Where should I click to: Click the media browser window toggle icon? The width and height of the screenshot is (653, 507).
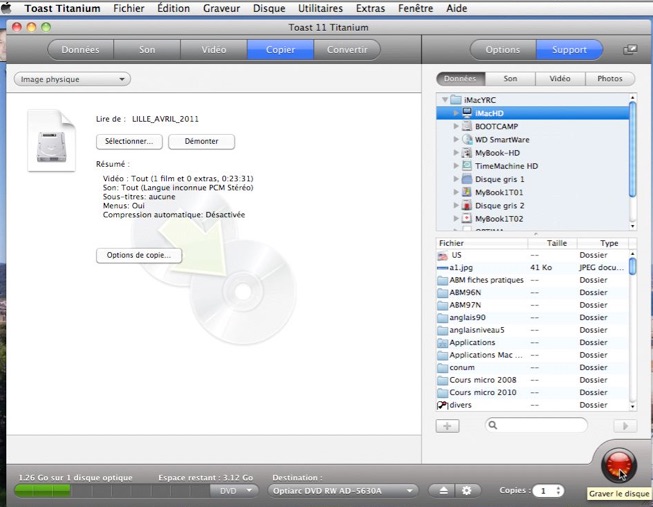click(630, 50)
